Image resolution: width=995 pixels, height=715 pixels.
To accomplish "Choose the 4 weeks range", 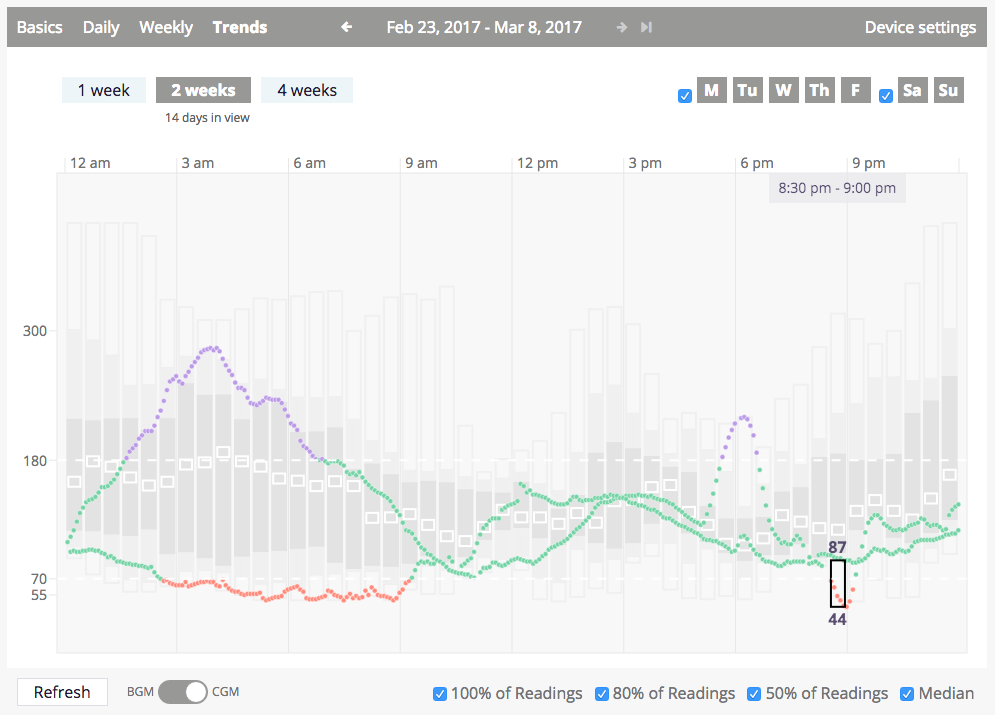I will [x=306, y=90].
